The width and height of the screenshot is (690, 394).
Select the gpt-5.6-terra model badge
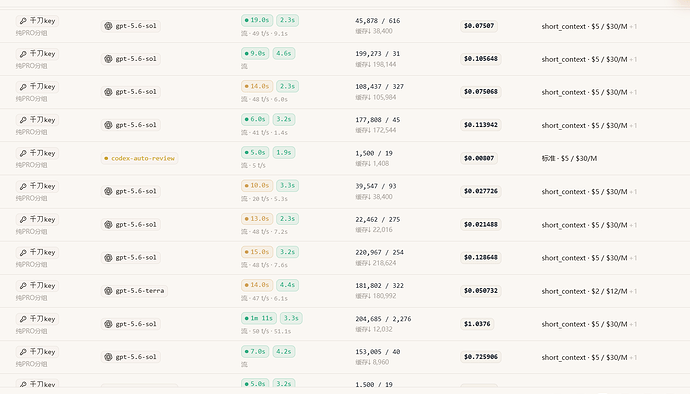click(x=134, y=291)
